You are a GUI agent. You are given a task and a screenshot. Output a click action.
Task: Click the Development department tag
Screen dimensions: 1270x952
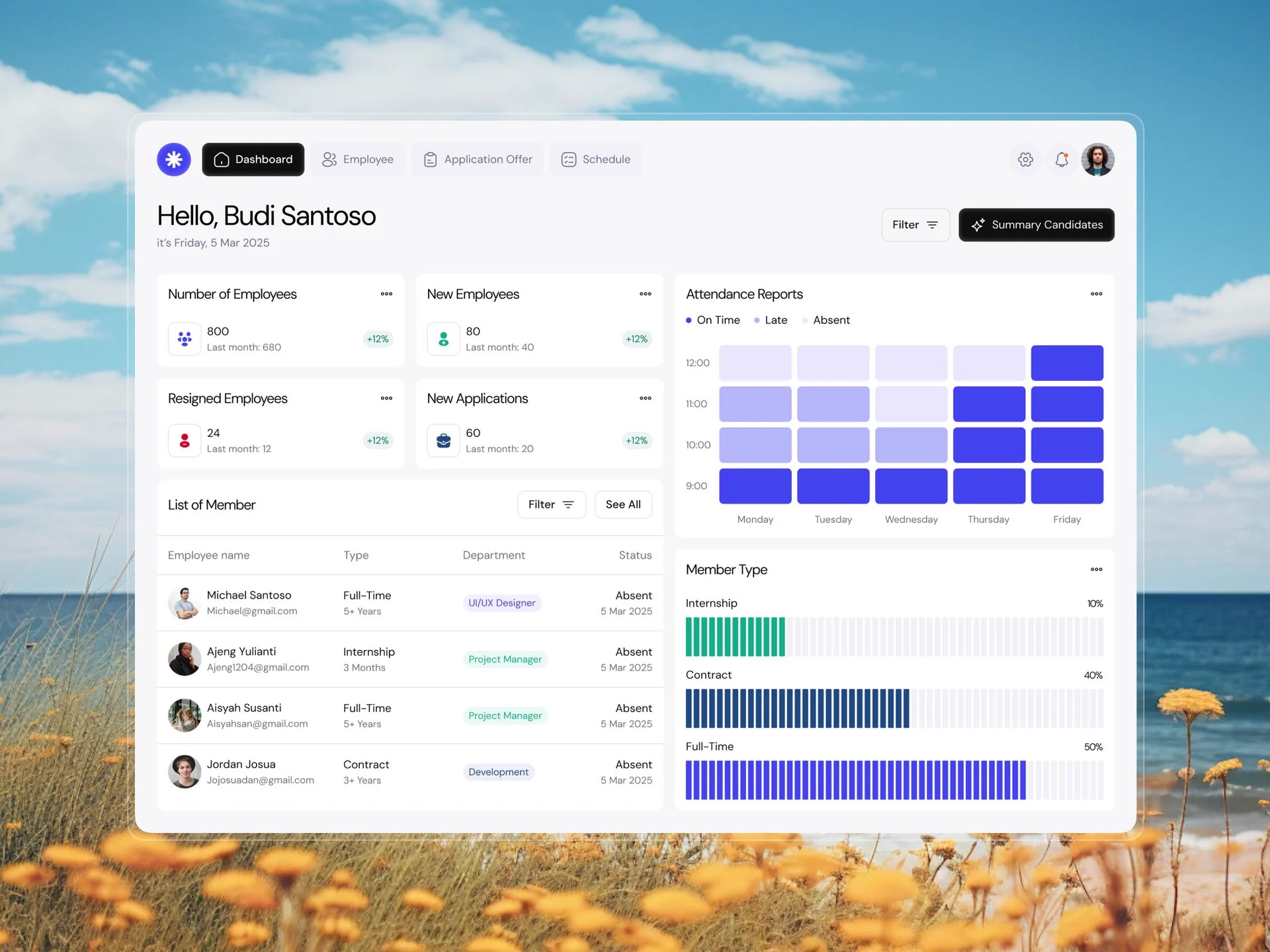pyautogui.click(x=499, y=772)
